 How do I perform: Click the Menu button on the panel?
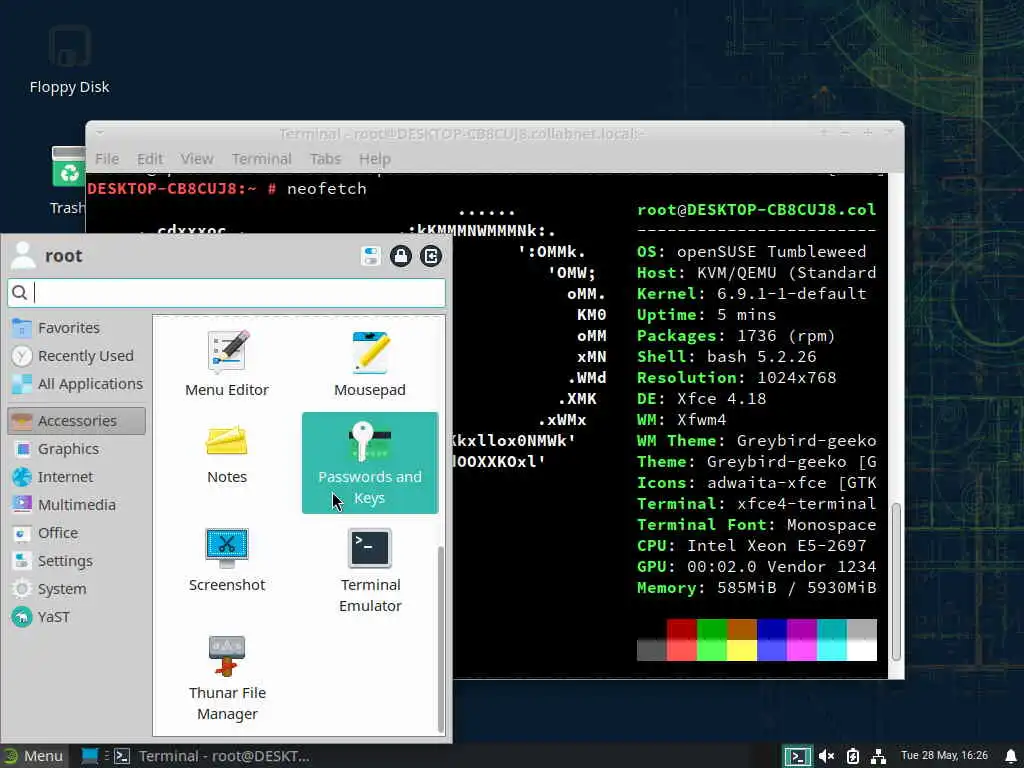(34, 756)
